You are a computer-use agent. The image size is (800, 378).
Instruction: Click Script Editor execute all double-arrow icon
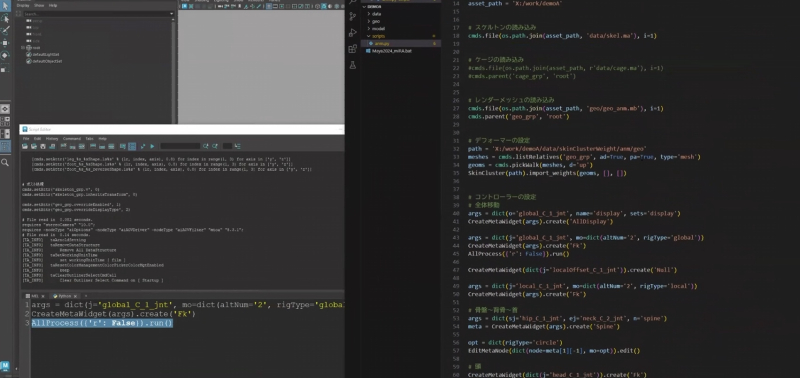tap(143, 146)
